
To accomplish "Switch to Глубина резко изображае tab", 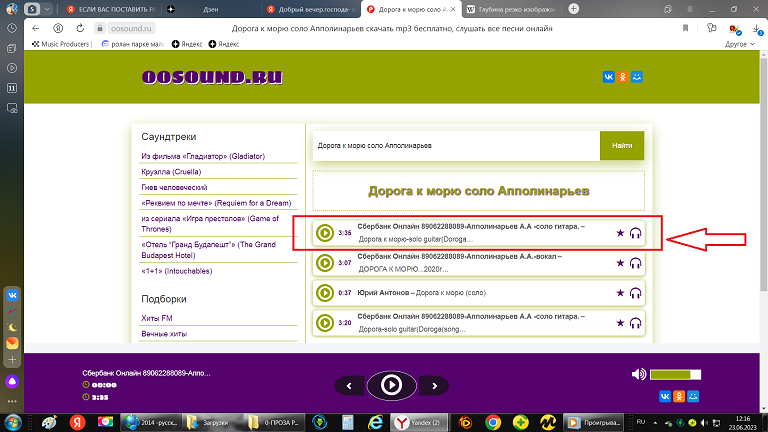I will [512, 9].
